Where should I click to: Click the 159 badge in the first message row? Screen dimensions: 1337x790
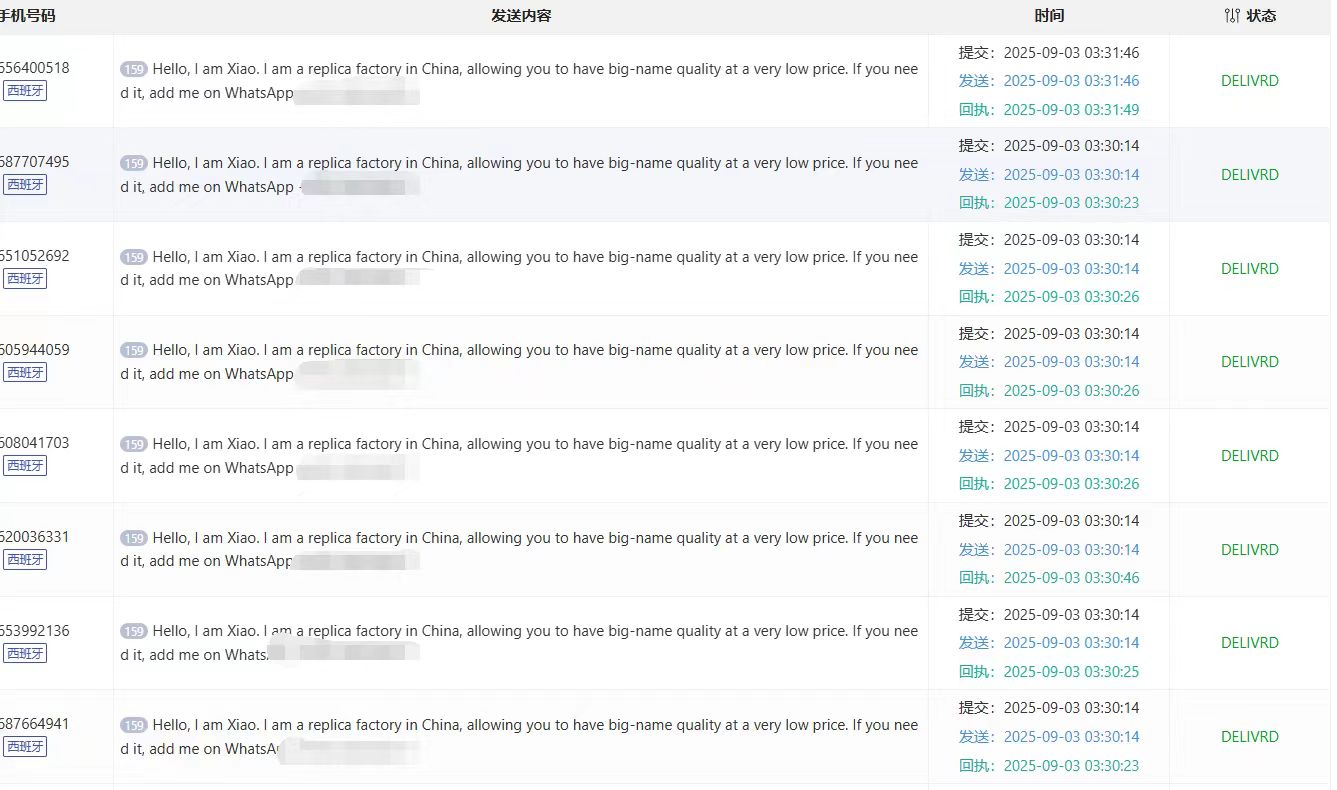tap(134, 69)
